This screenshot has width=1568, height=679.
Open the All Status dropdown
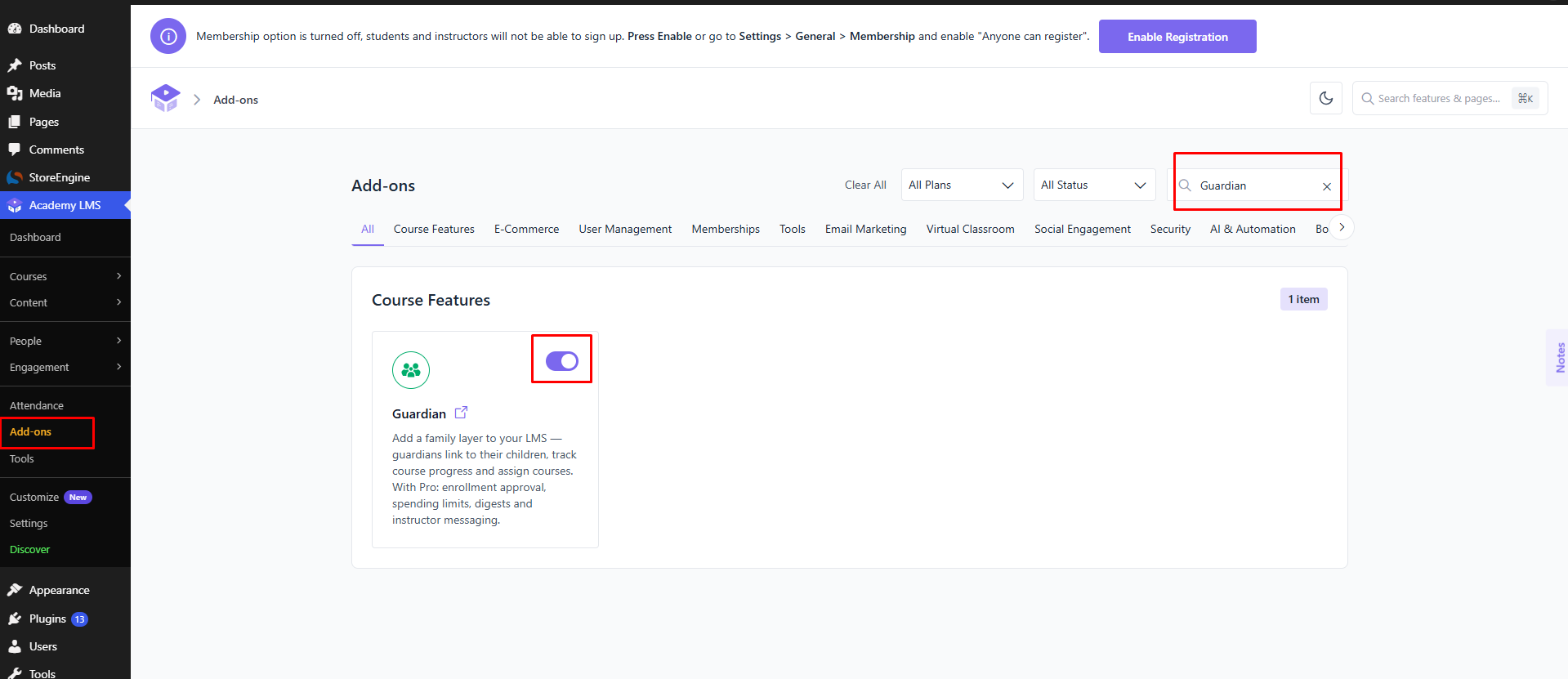(x=1094, y=185)
